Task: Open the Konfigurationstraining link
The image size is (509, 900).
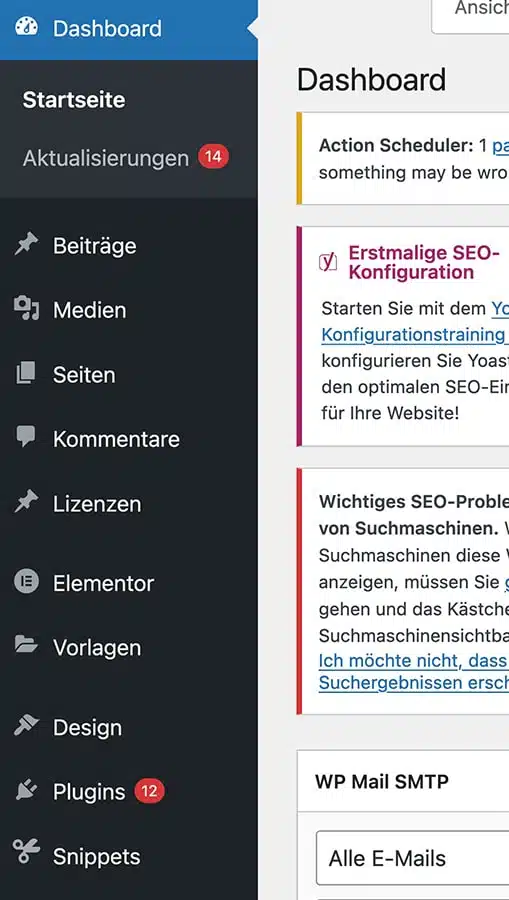Action: tap(413, 335)
